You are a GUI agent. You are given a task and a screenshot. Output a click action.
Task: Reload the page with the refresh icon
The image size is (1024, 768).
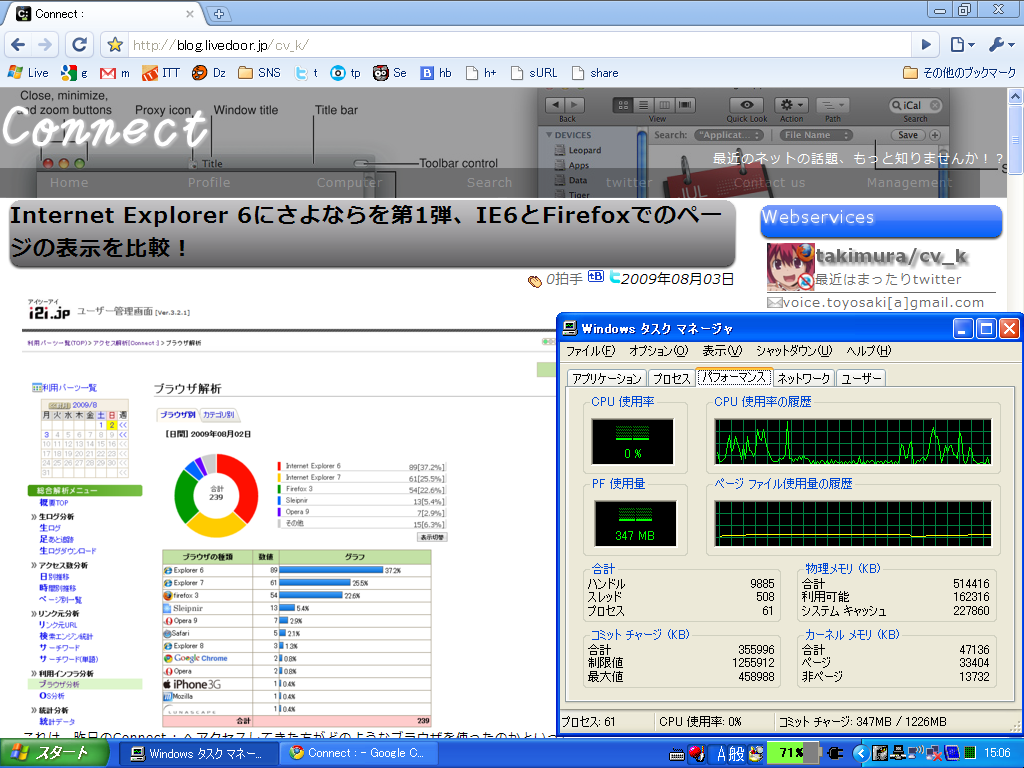(x=79, y=44)
